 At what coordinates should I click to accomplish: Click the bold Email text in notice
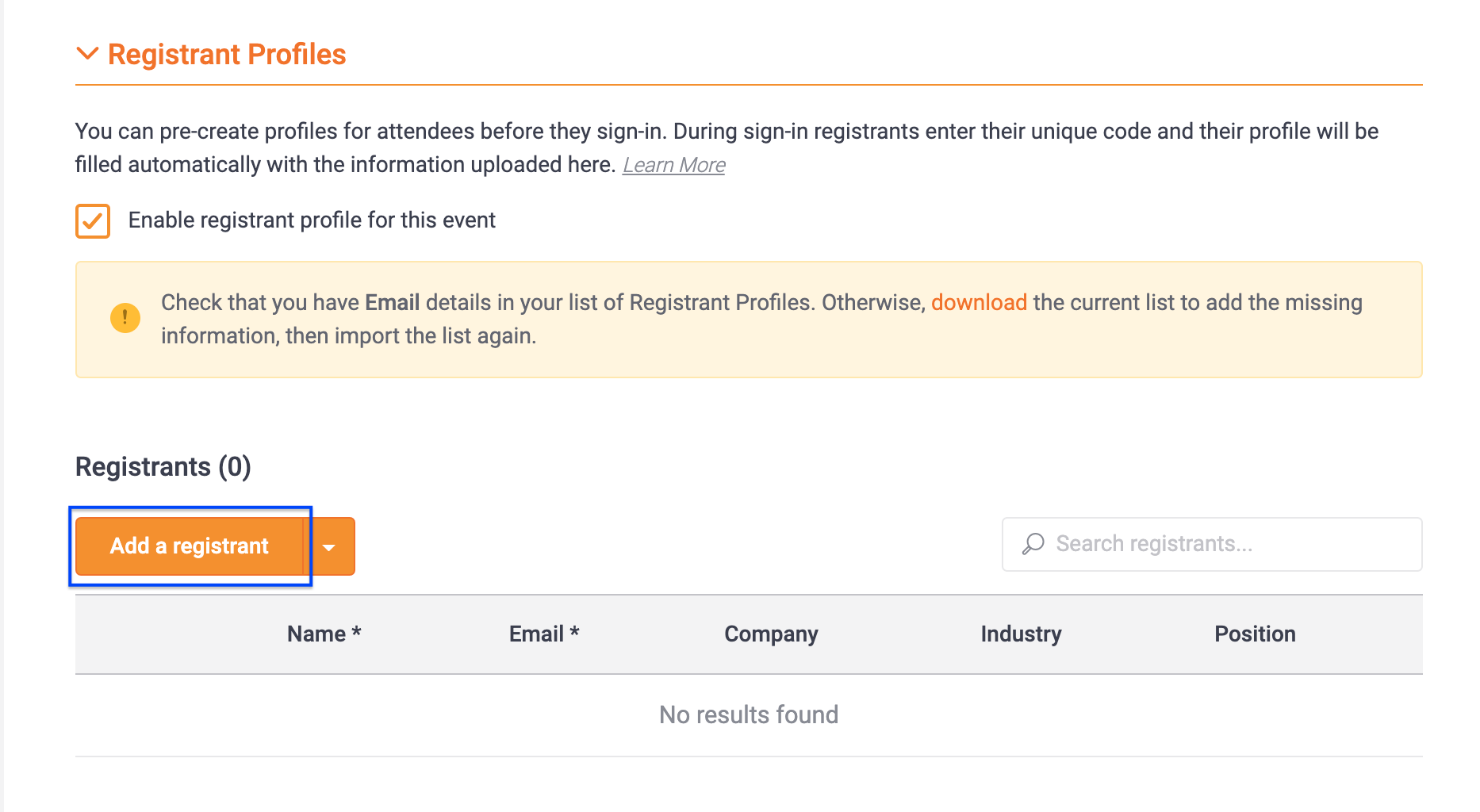click(x=392, y=302)
